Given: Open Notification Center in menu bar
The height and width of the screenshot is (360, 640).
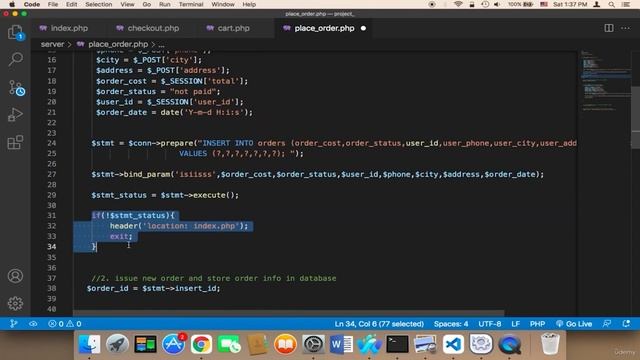Looking at the screenshot, I should 626,4.
